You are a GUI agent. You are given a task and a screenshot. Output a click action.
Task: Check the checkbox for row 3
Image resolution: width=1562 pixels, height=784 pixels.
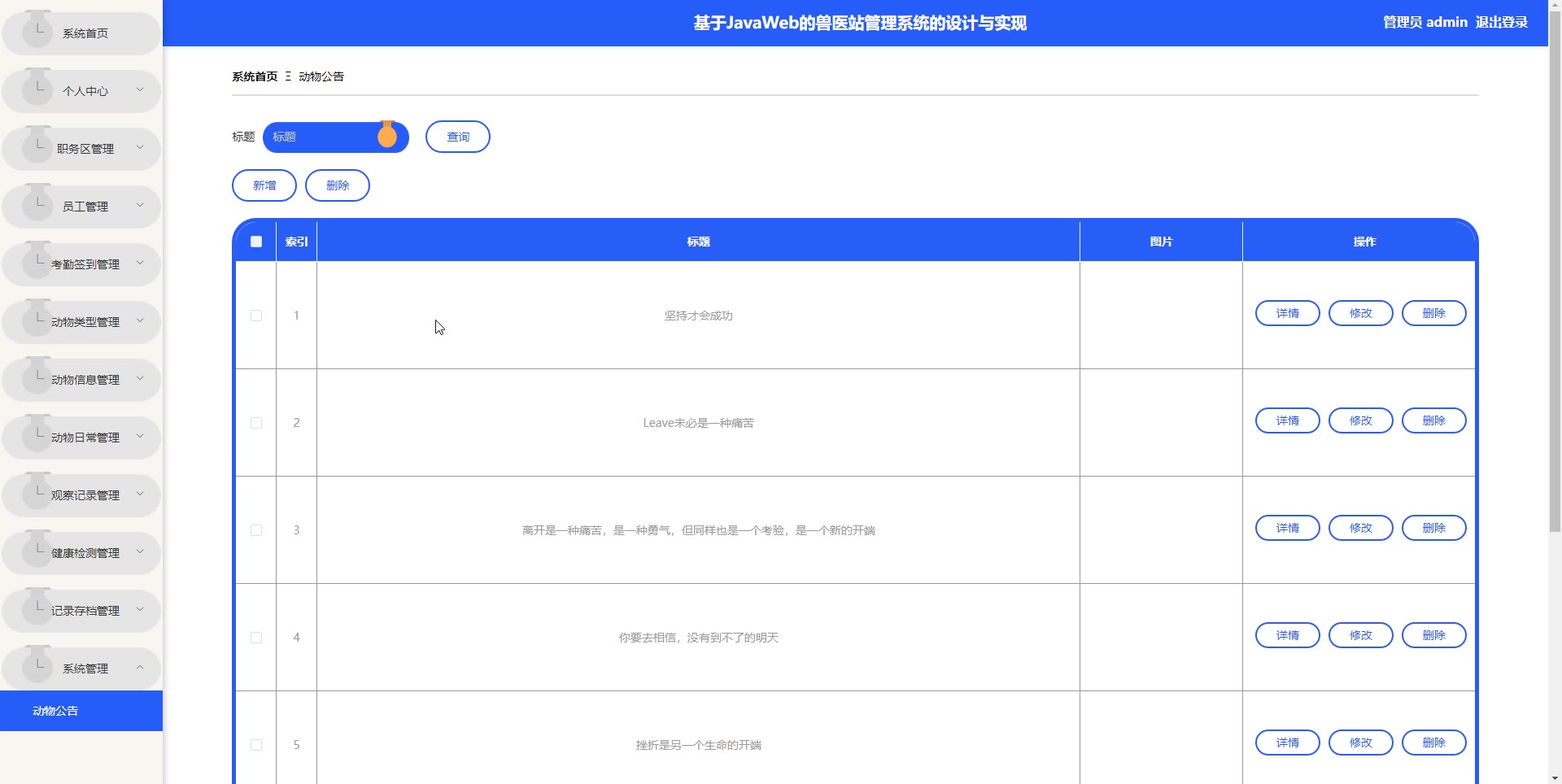(x=256, y=530)
